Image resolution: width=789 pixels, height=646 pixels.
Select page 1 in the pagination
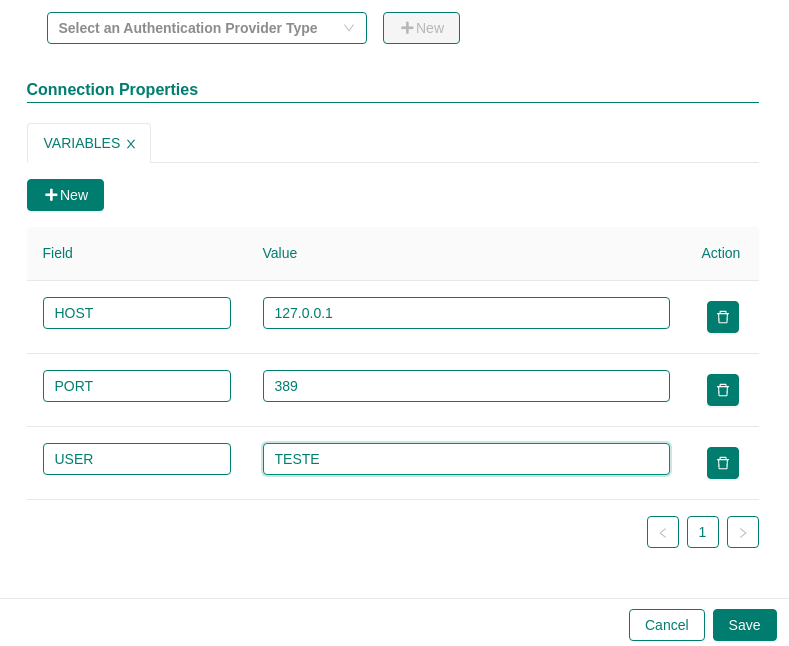[702, 532]
